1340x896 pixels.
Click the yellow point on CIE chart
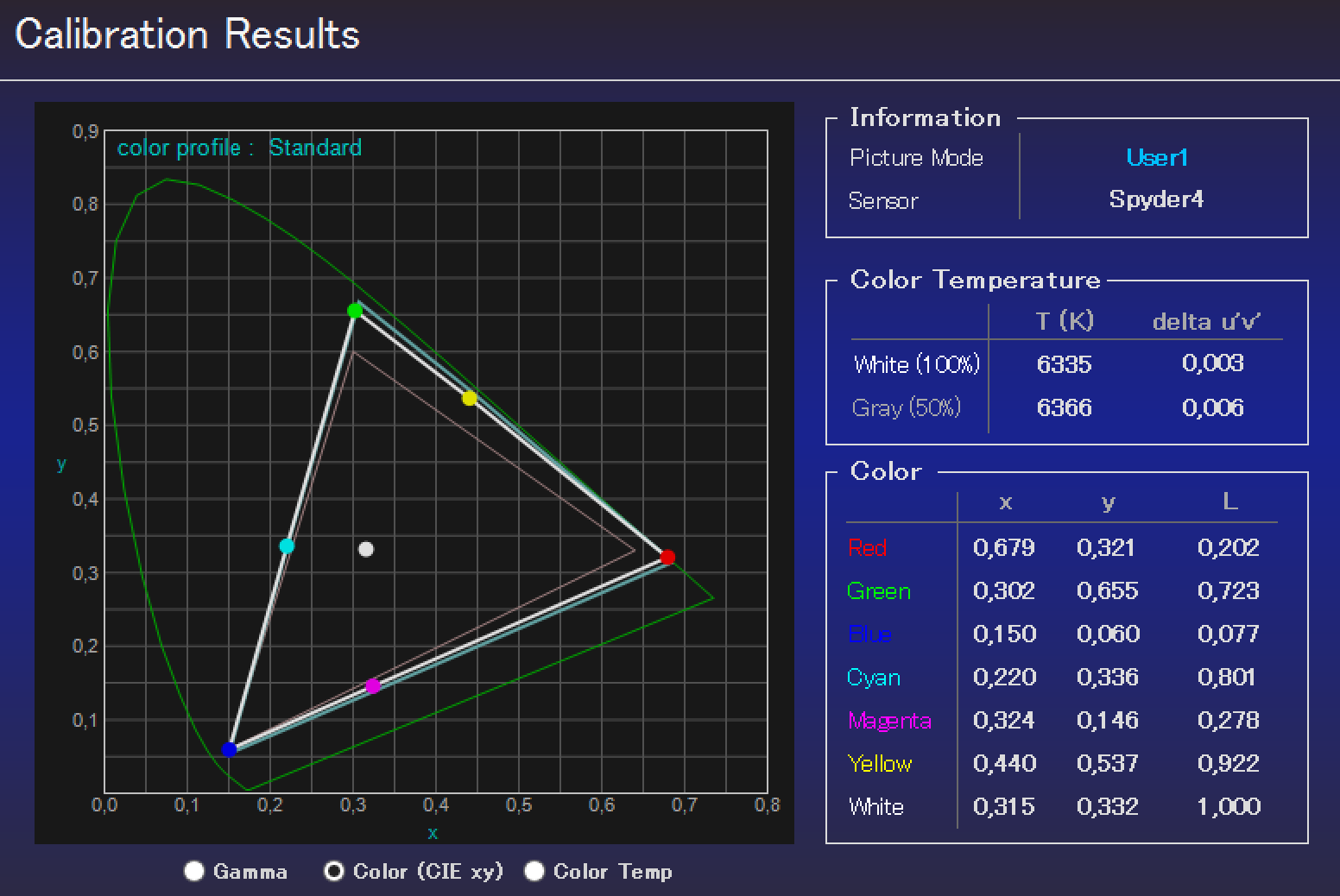pyautogui.click(x=469, y=398)
